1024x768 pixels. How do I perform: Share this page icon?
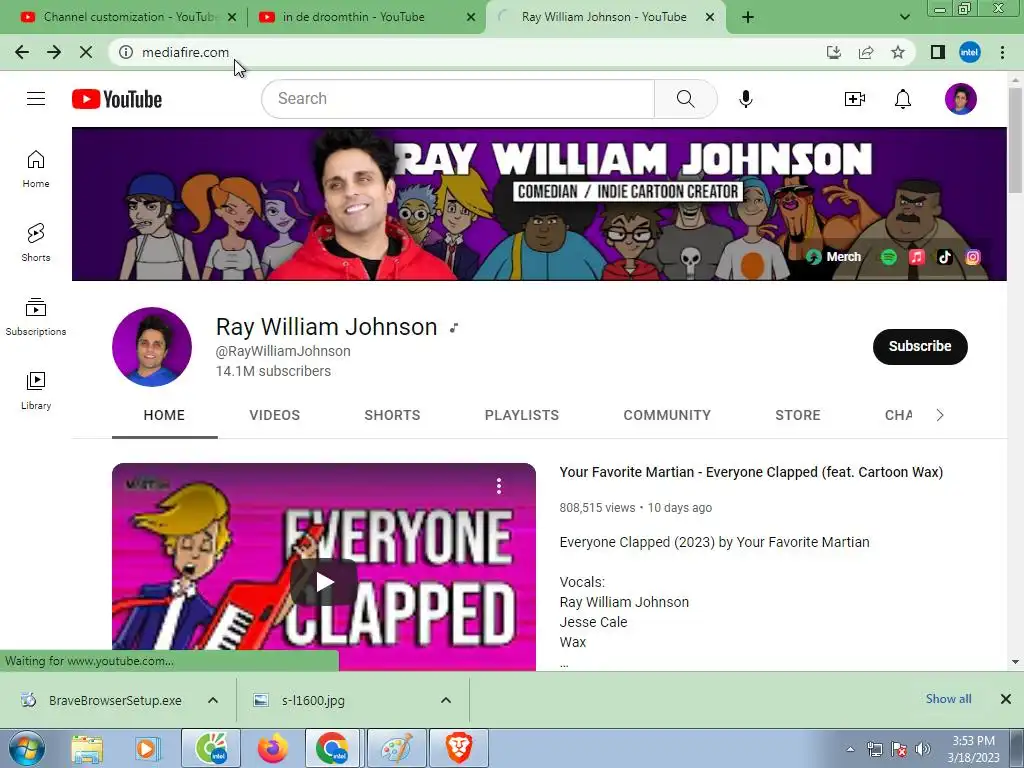pos(866,52)
